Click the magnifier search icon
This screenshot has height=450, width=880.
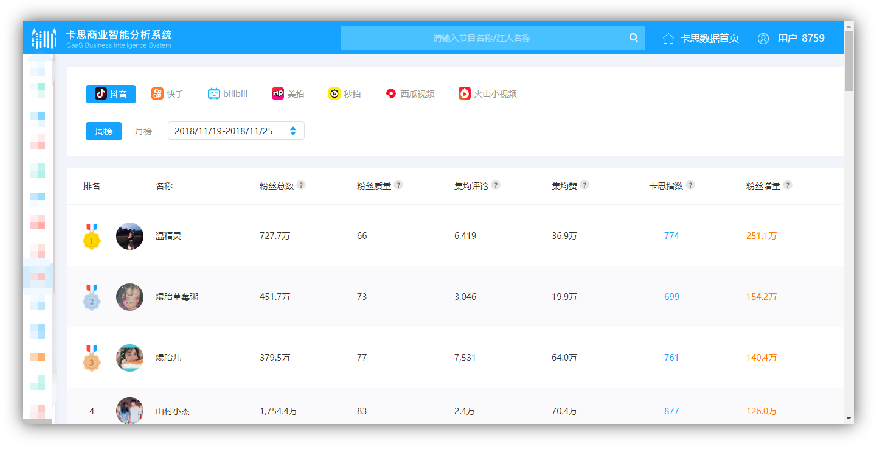point(634,38)
